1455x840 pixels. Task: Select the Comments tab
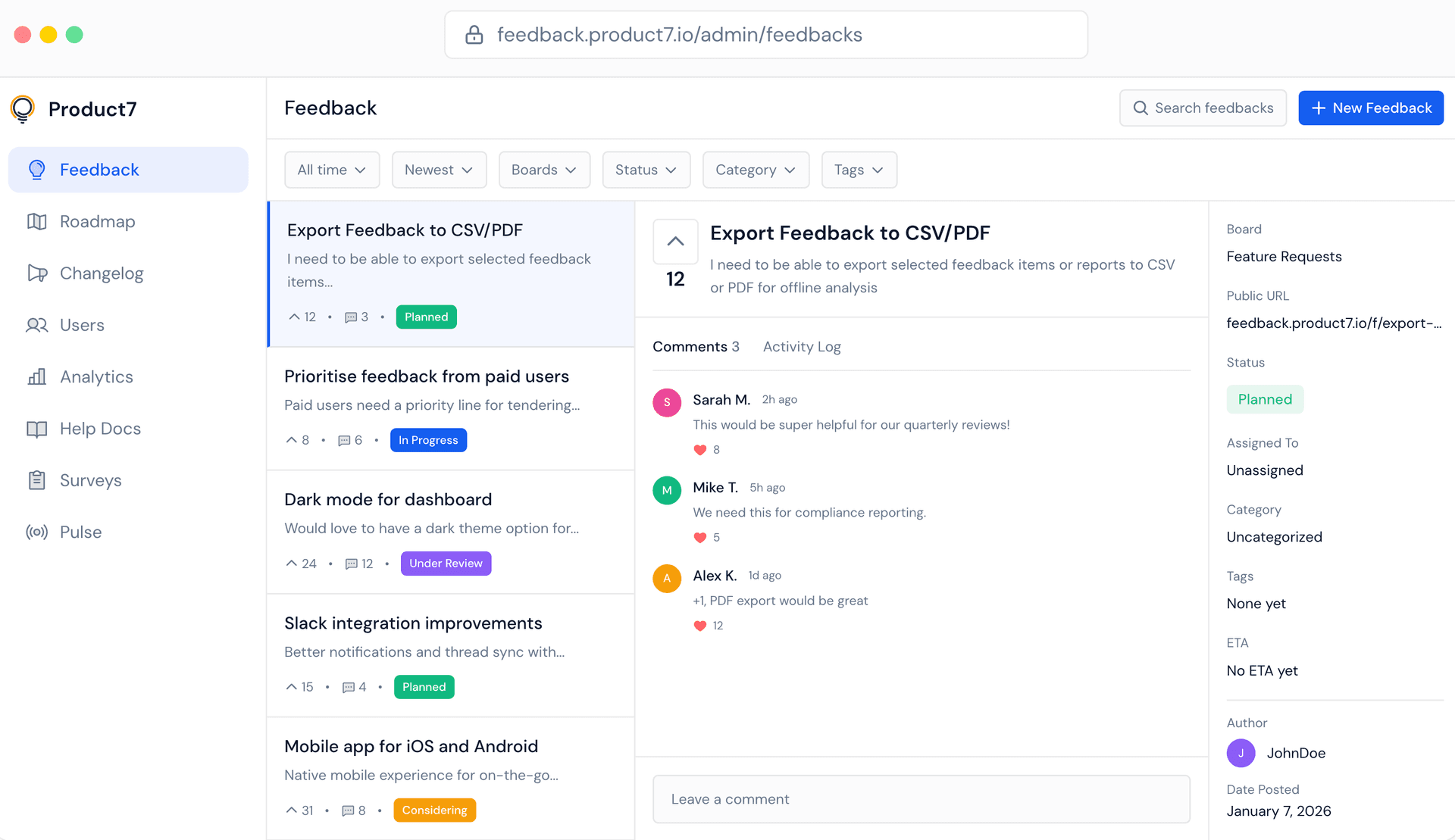[x=695, y=346]
